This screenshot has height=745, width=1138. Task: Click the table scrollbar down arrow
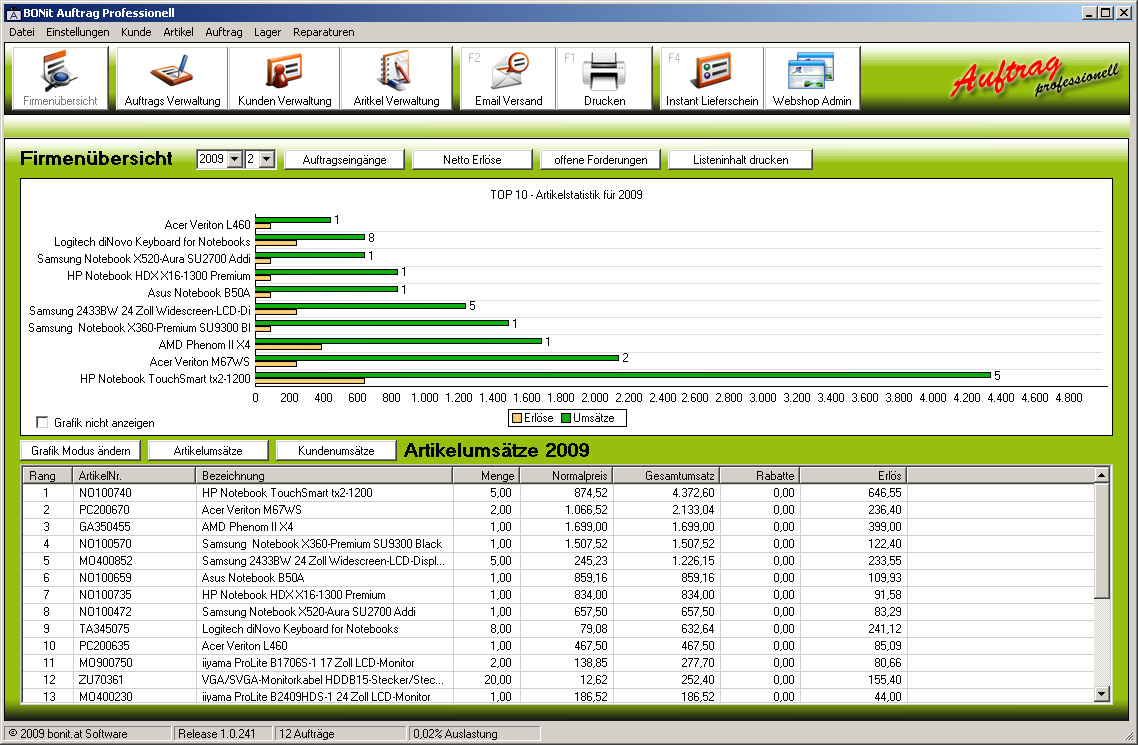coord(1102,694)
